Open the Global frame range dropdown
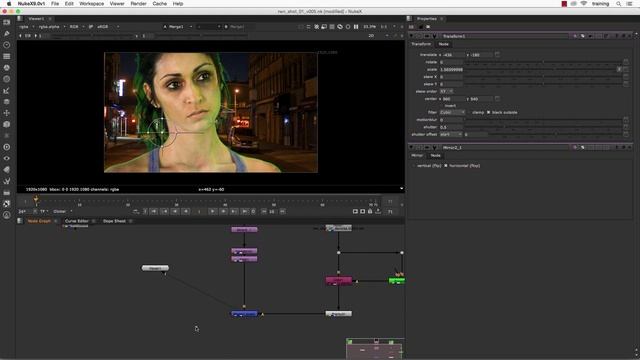Viewport: 640px width, 360px height. tap(62, 211)
